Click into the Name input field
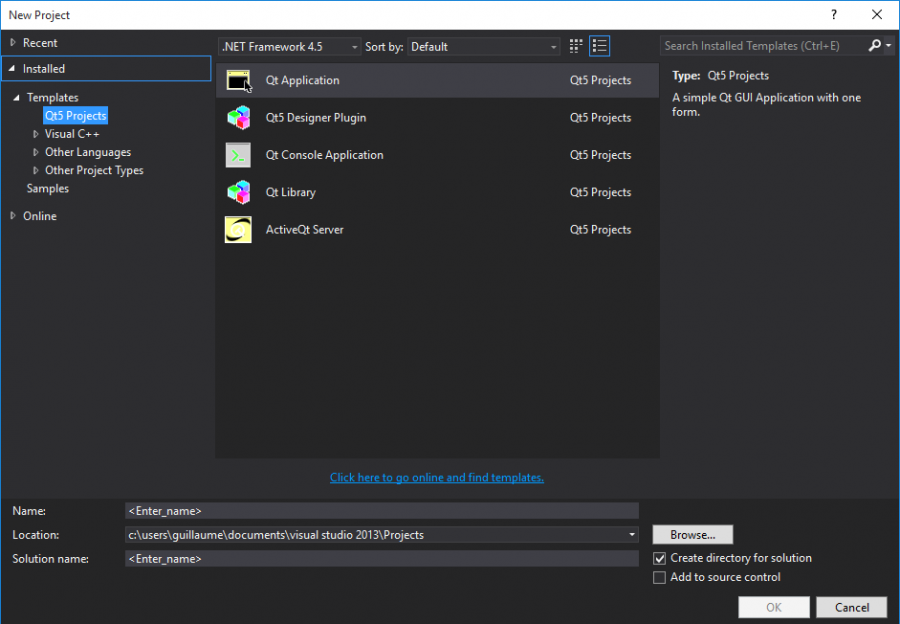This screenshot has height=624, width=900. pos(382,511)
